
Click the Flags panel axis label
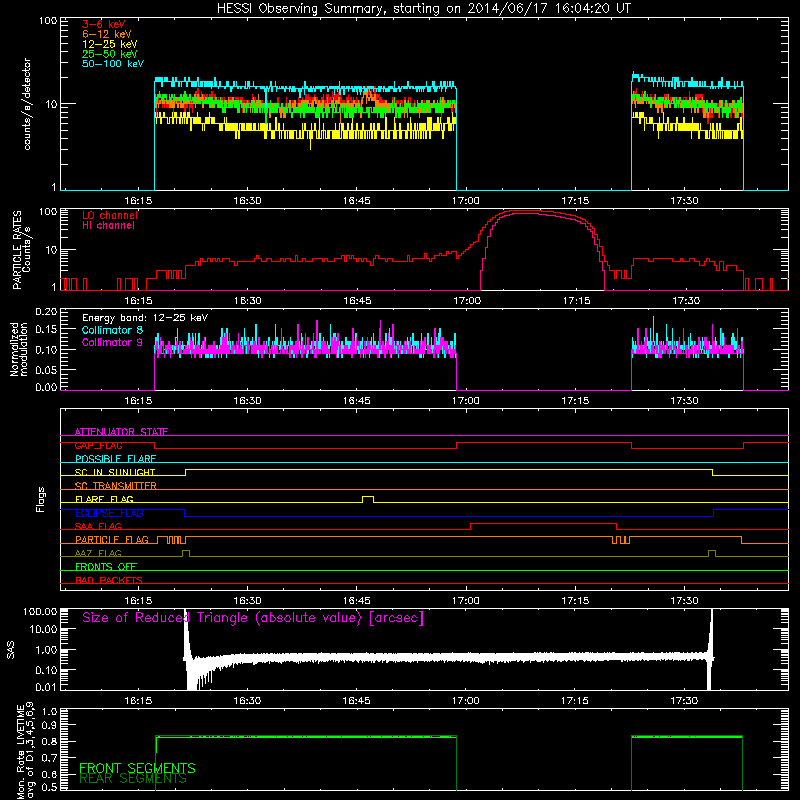pyautogui.click(x=41, y=499)
